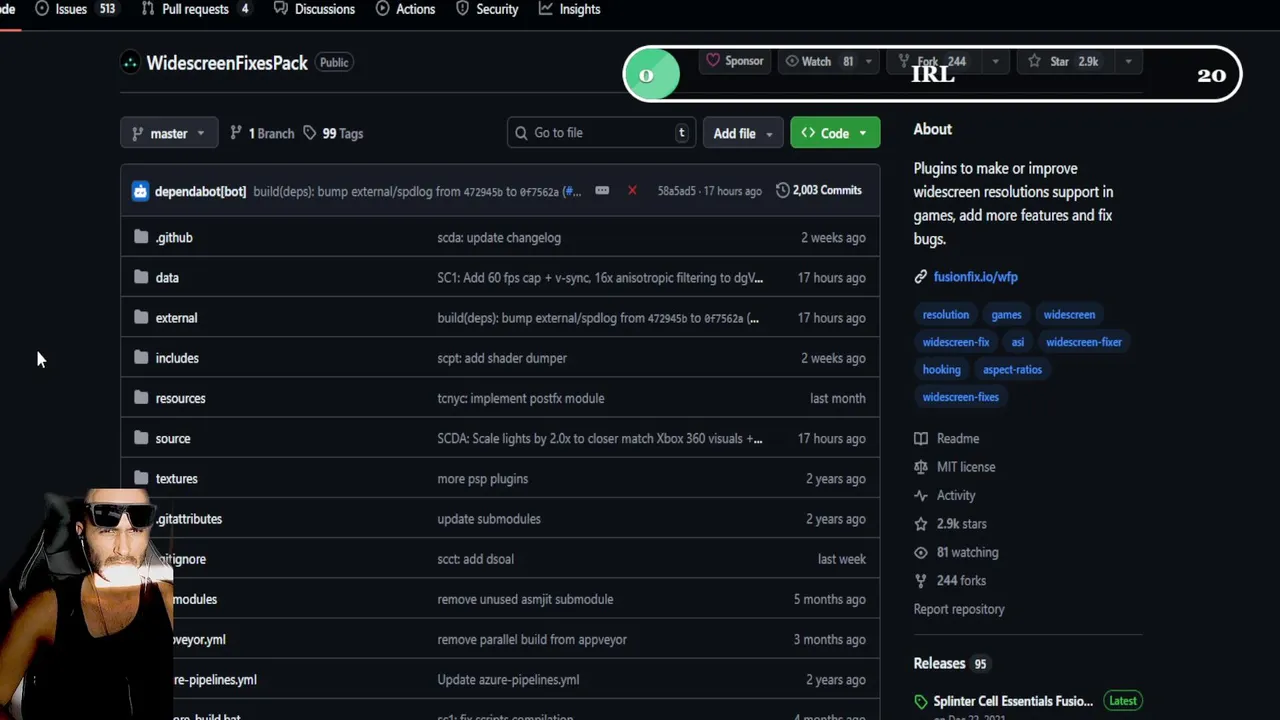Open the Actions tab
Screen dimensions: 1280x720
(405, 9)
